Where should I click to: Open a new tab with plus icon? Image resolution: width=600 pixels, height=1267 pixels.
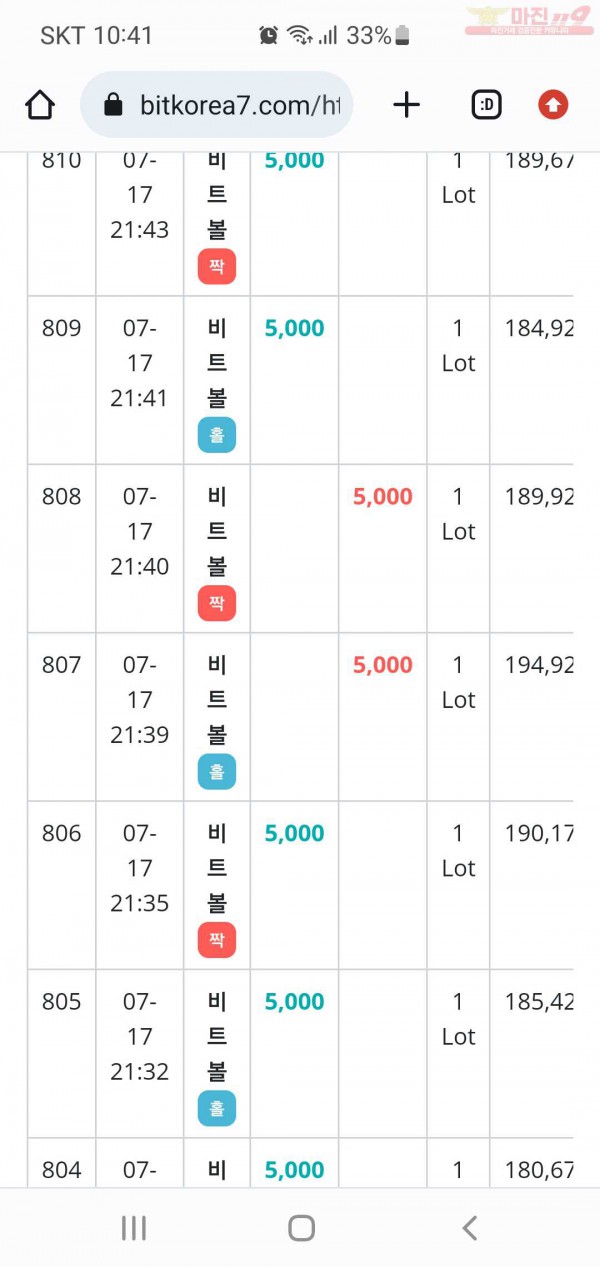(x=407, y=105)
